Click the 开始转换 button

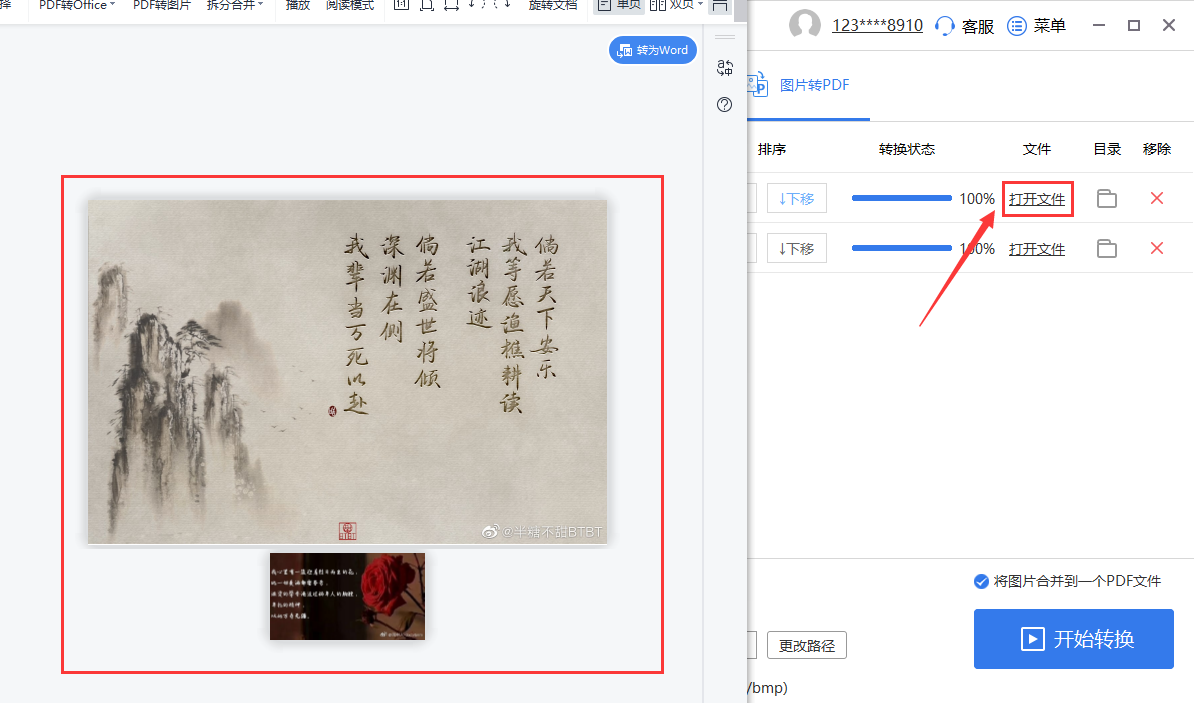[x=1074, y=639]
